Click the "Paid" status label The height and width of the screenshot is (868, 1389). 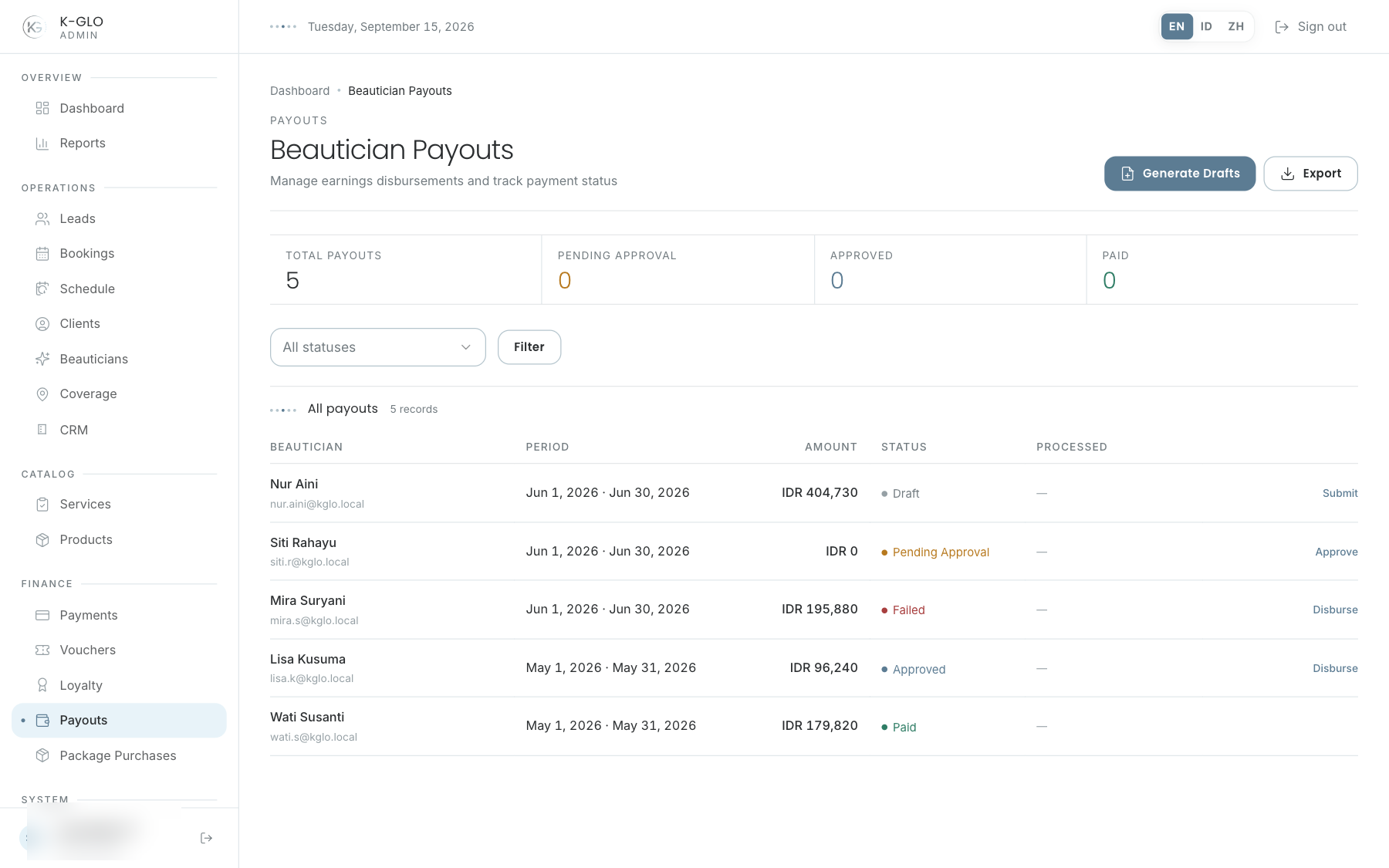[x=904, y=728]
